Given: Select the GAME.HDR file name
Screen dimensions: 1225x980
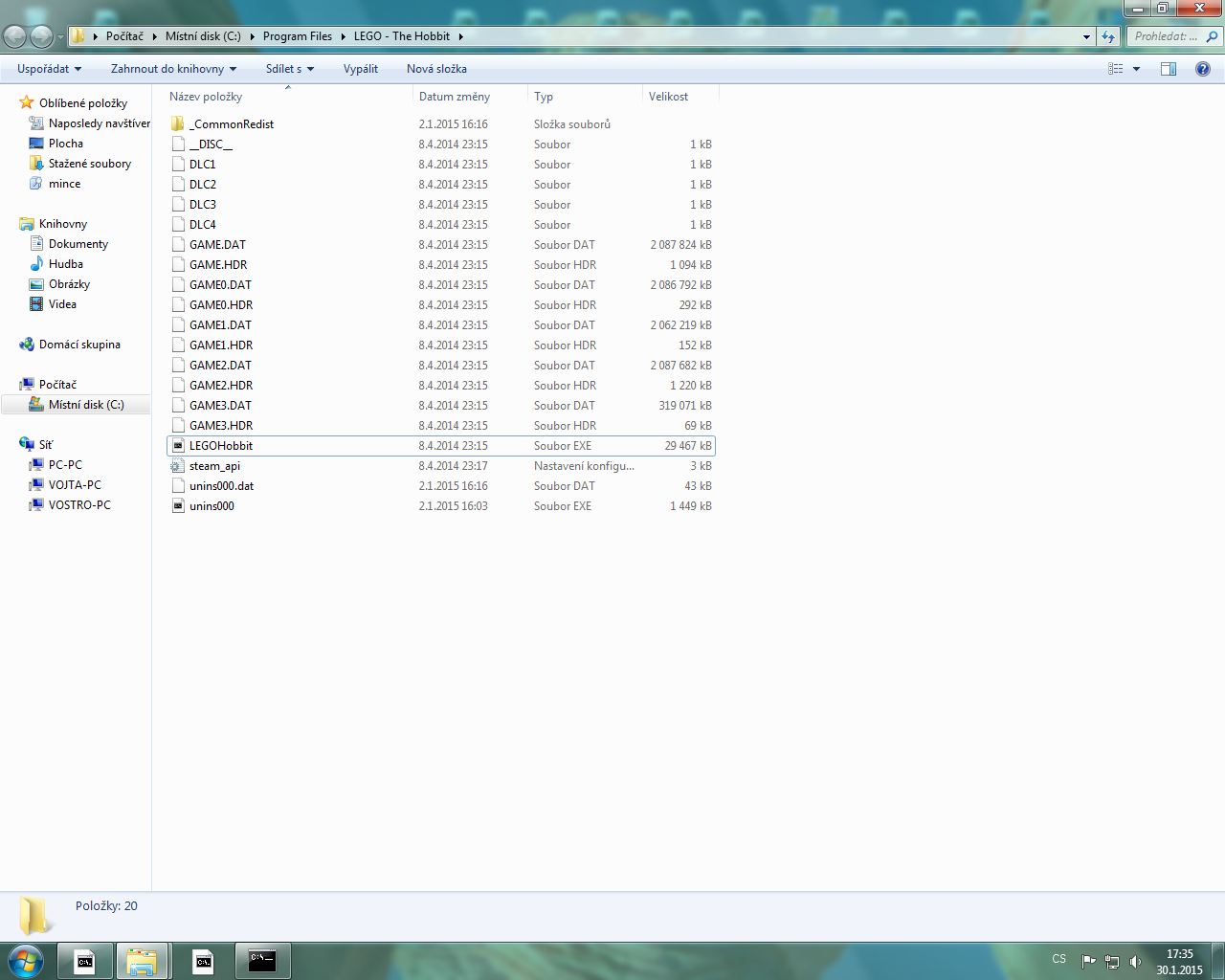Looking at the screenshot, I should [x=218, y=265].
